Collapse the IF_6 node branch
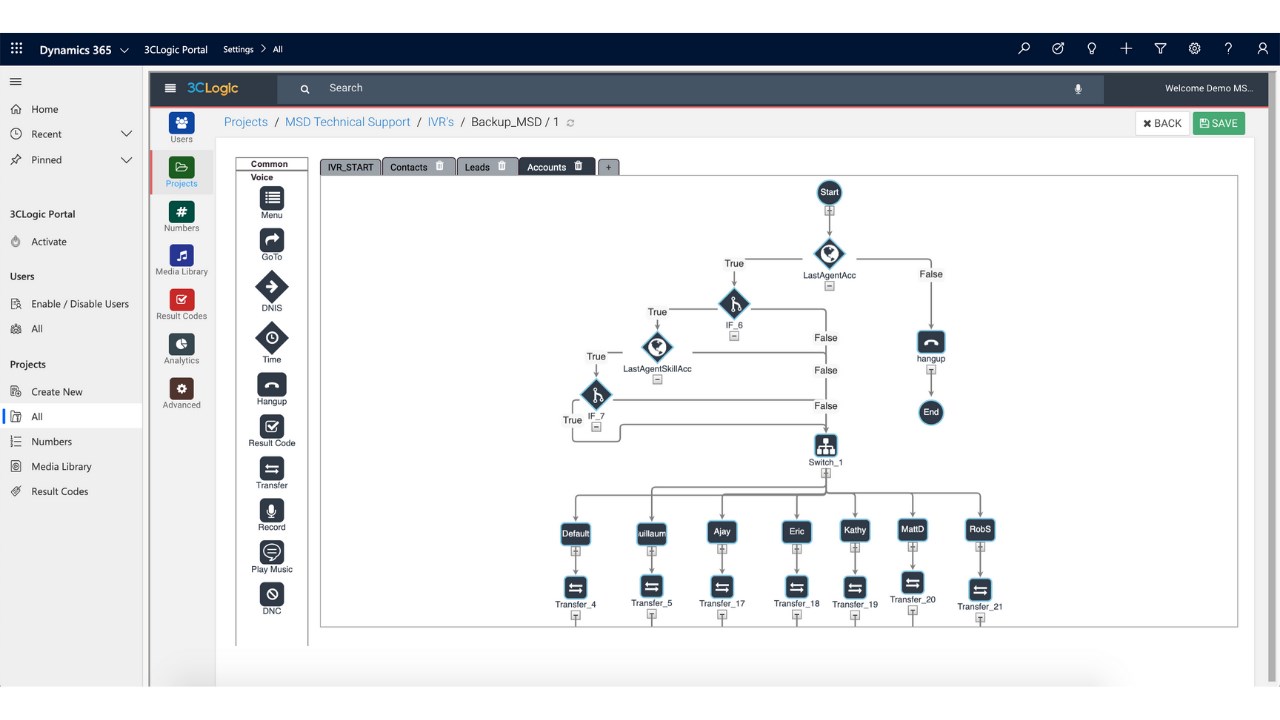 coord(734,336)
